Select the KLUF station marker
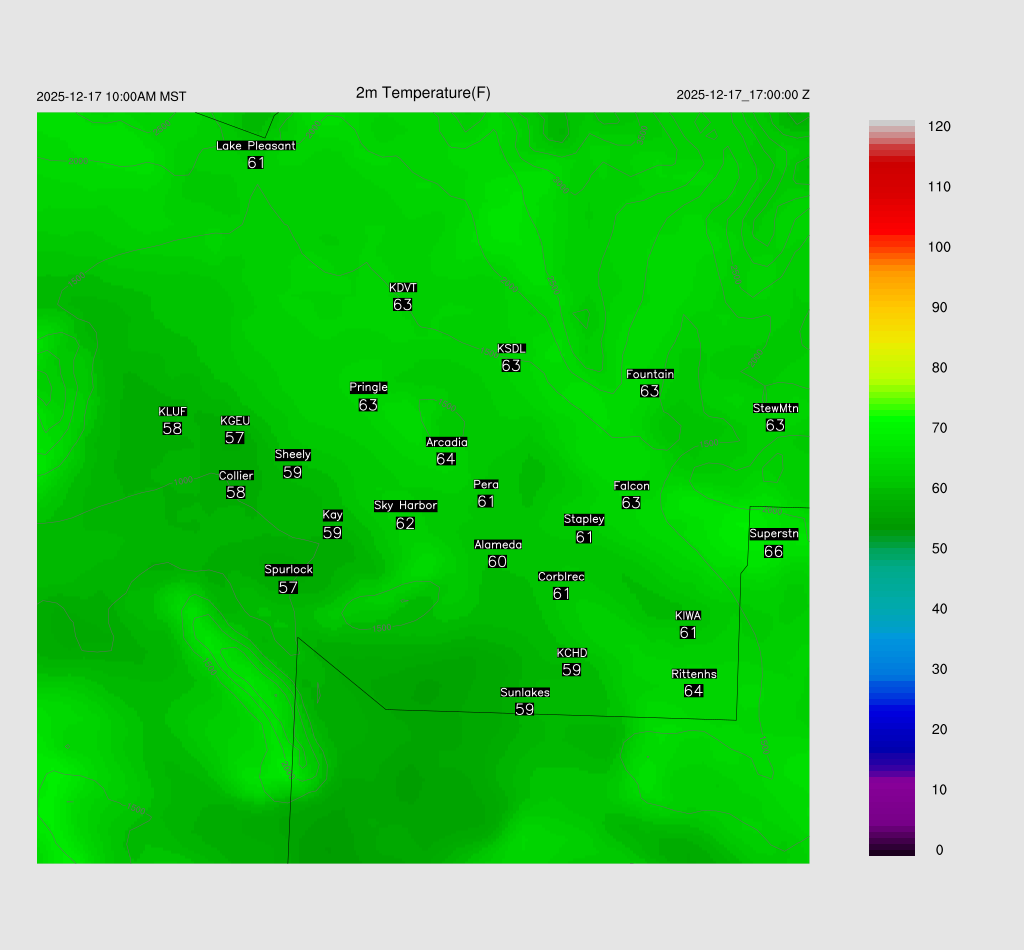Viewport: 1024px width, 950px height. (172, 421)
